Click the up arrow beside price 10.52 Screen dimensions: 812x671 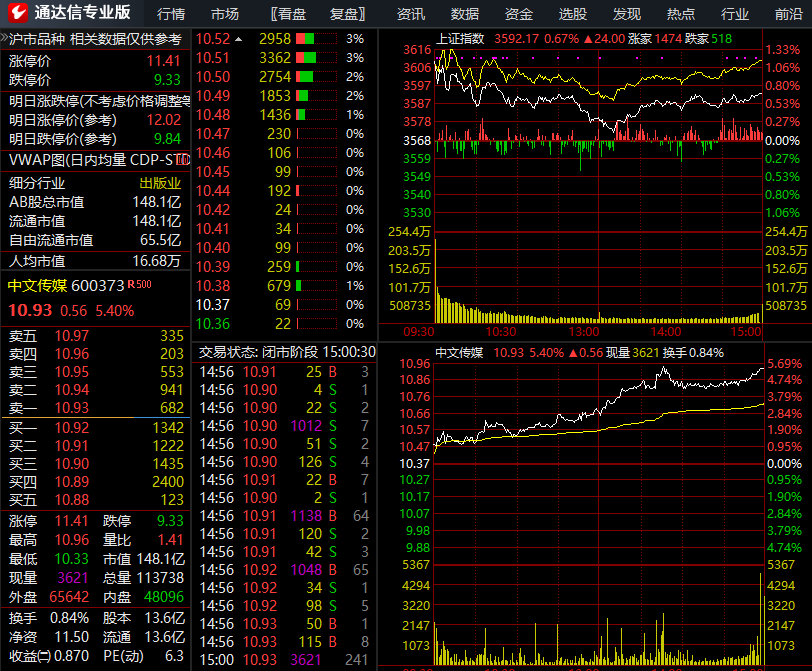click(238, 39)
